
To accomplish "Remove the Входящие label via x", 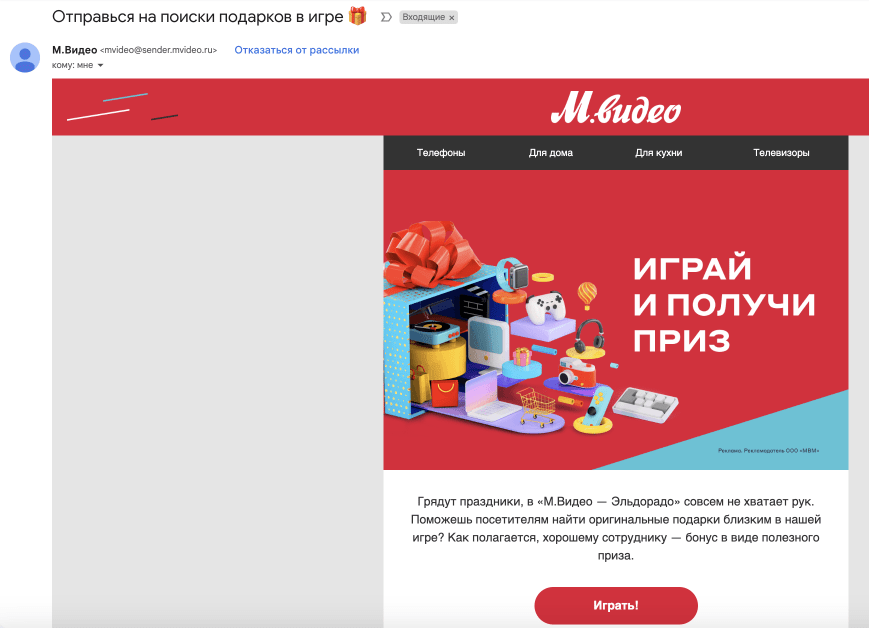I will click(x=452, y=18).
